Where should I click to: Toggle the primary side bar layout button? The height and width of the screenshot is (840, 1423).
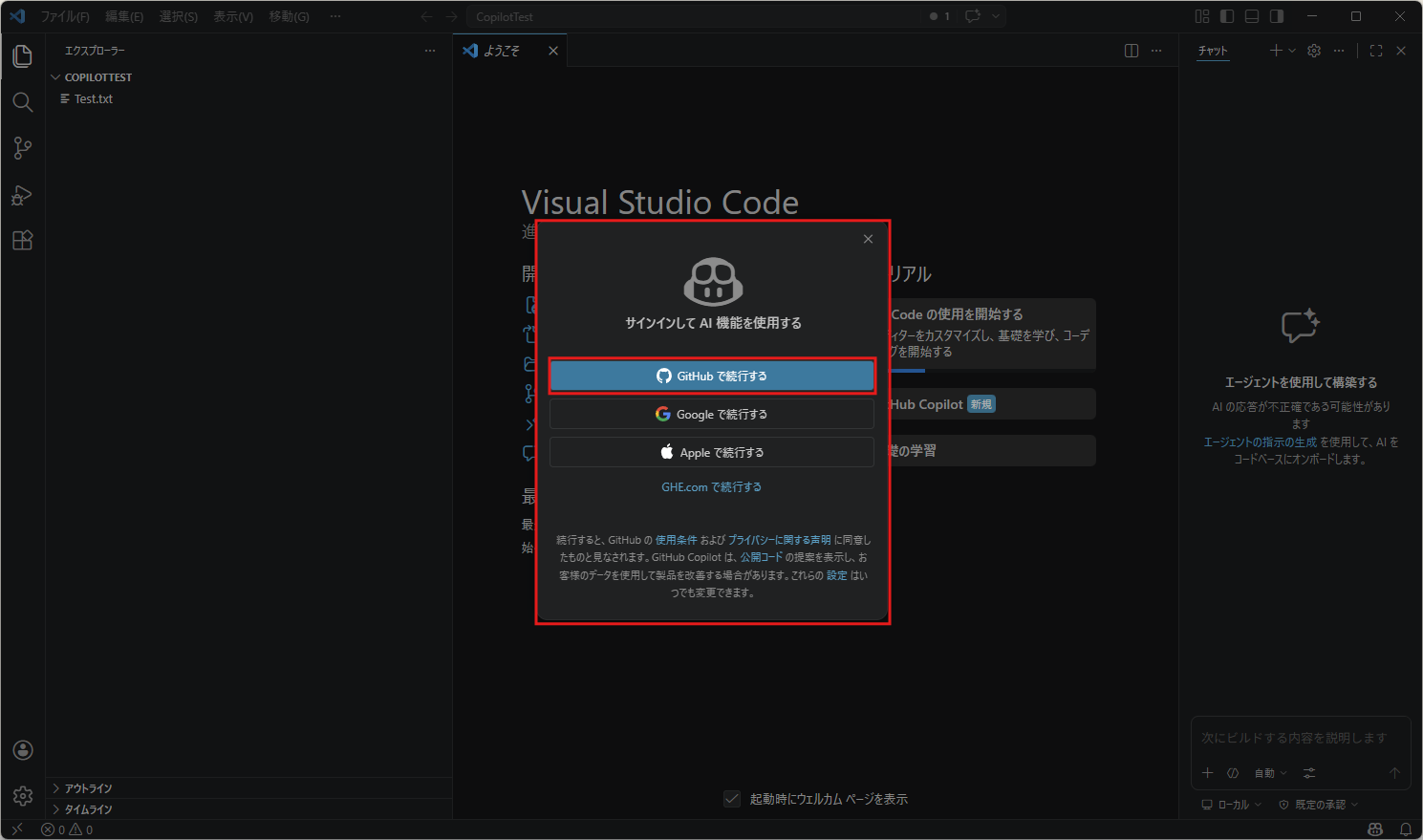pos(1227,16)
